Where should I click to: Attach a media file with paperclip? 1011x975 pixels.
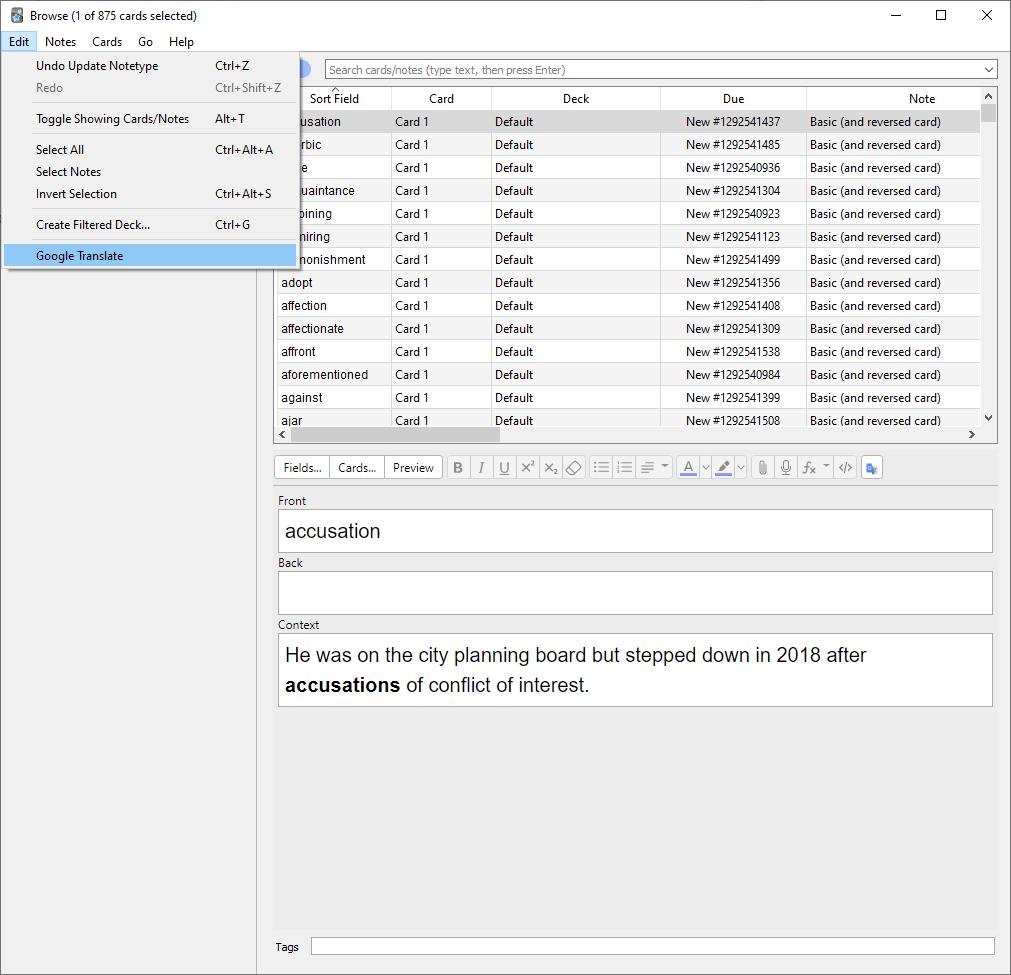[762, 468]
